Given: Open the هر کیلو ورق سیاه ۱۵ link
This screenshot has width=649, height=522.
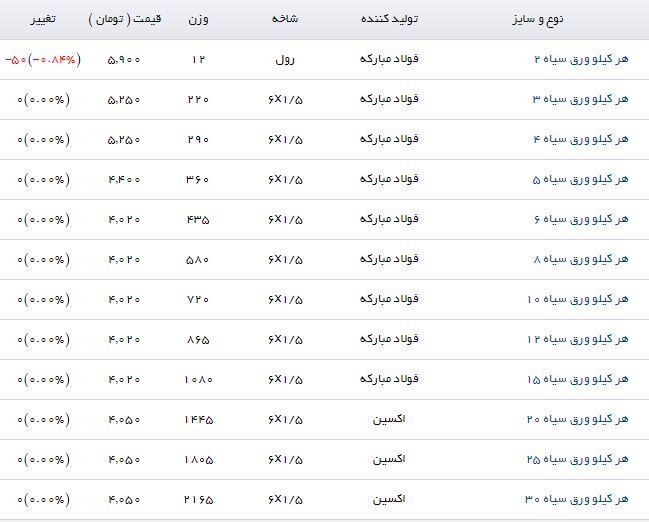Looking at the screenshot, I should (x=578, y=379).
